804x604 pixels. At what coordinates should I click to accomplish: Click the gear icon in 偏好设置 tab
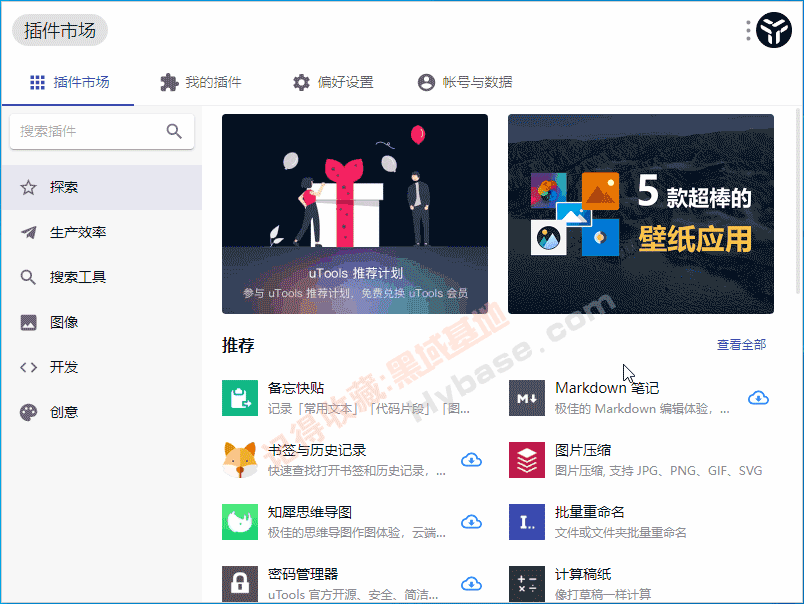[302, 82]
